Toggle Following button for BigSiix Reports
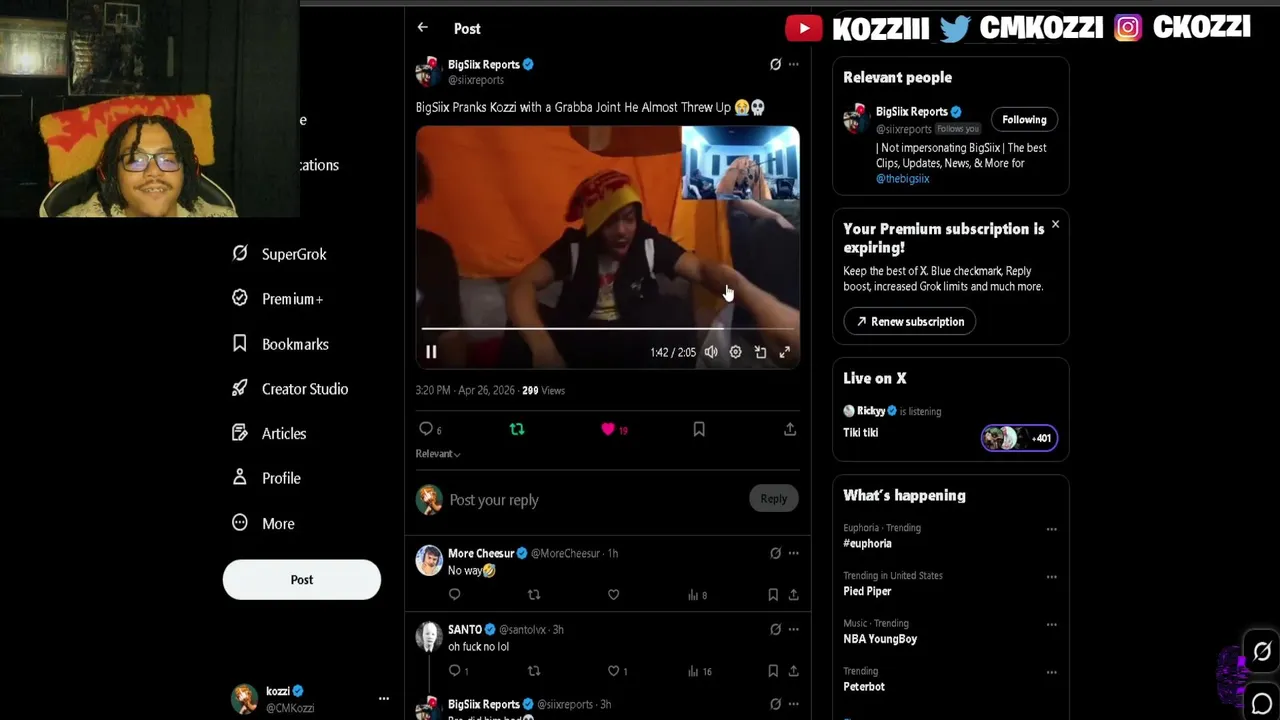The image size is (1280, 720). 1024,119
